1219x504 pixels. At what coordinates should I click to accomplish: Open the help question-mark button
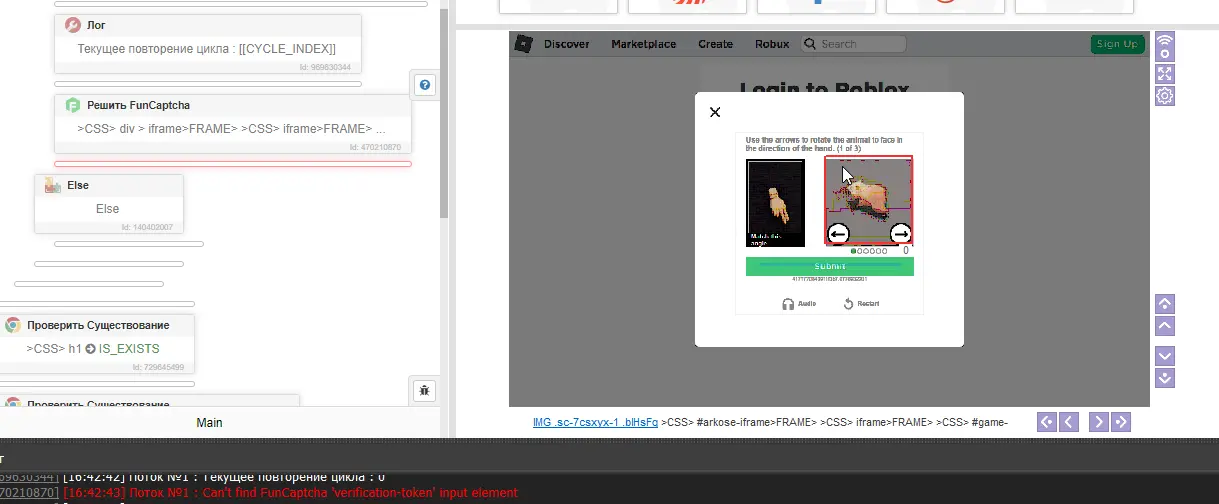point(424,85)
